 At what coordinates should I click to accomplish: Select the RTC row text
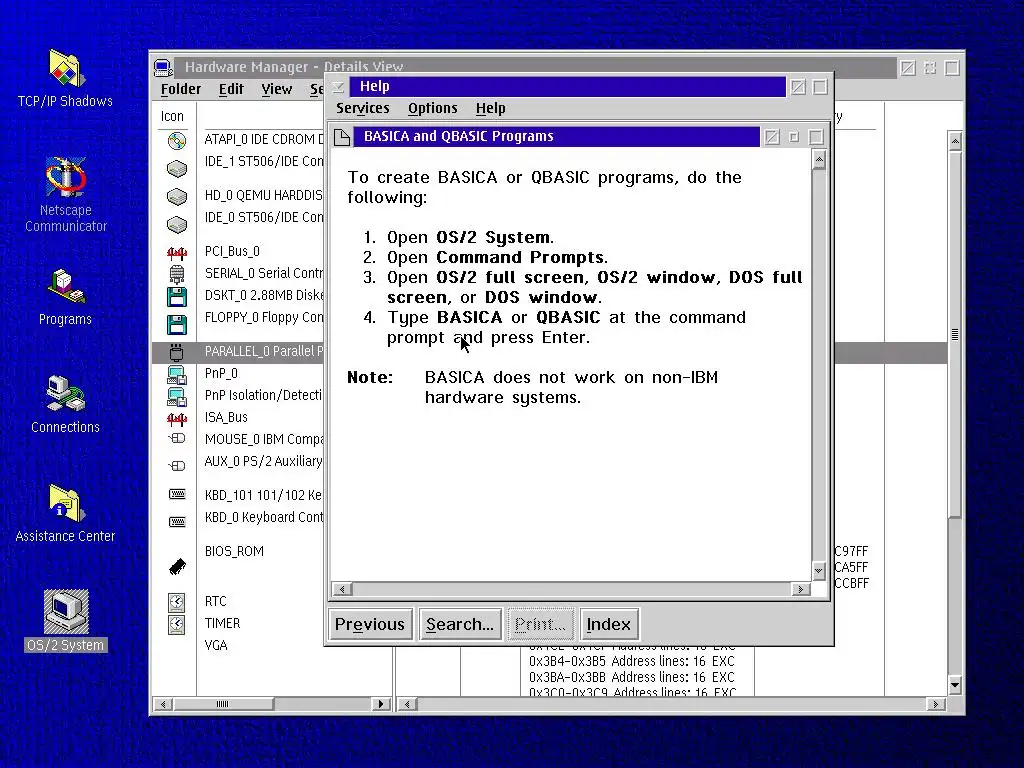click(x=216, y=601)
